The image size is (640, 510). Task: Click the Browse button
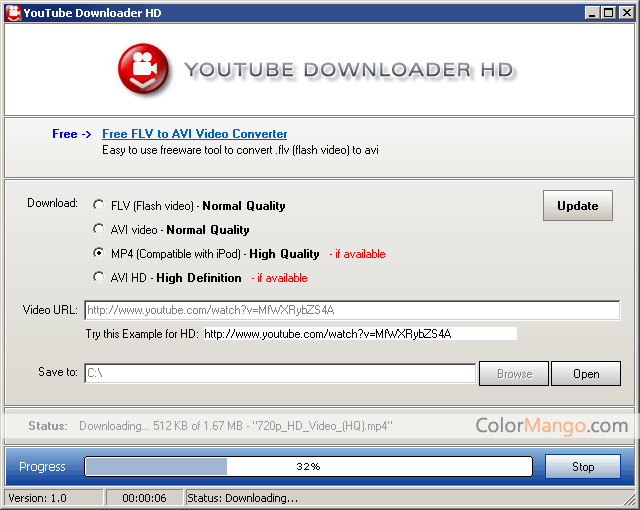[514, 374]
